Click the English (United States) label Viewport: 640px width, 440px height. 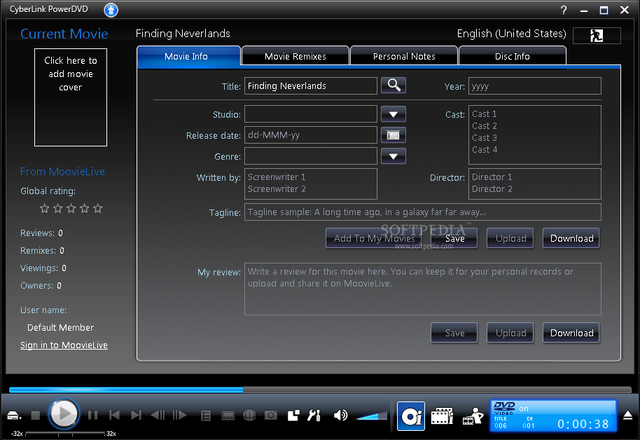pos(511,33)
